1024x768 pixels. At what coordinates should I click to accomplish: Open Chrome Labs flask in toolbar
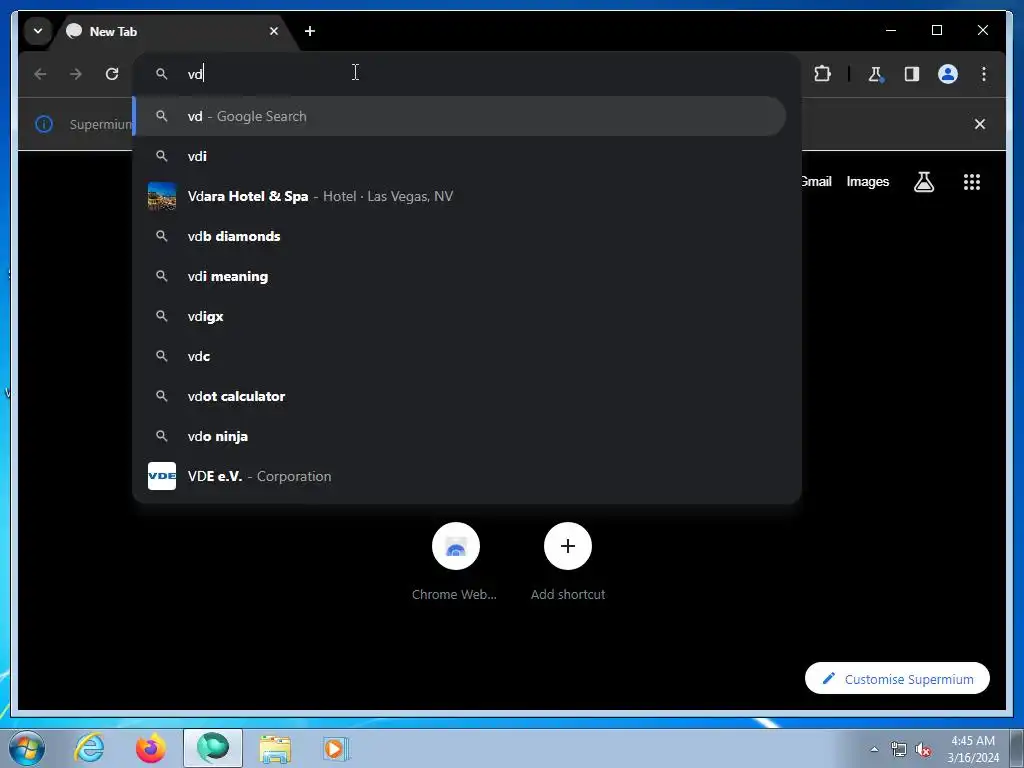[875, 74]
